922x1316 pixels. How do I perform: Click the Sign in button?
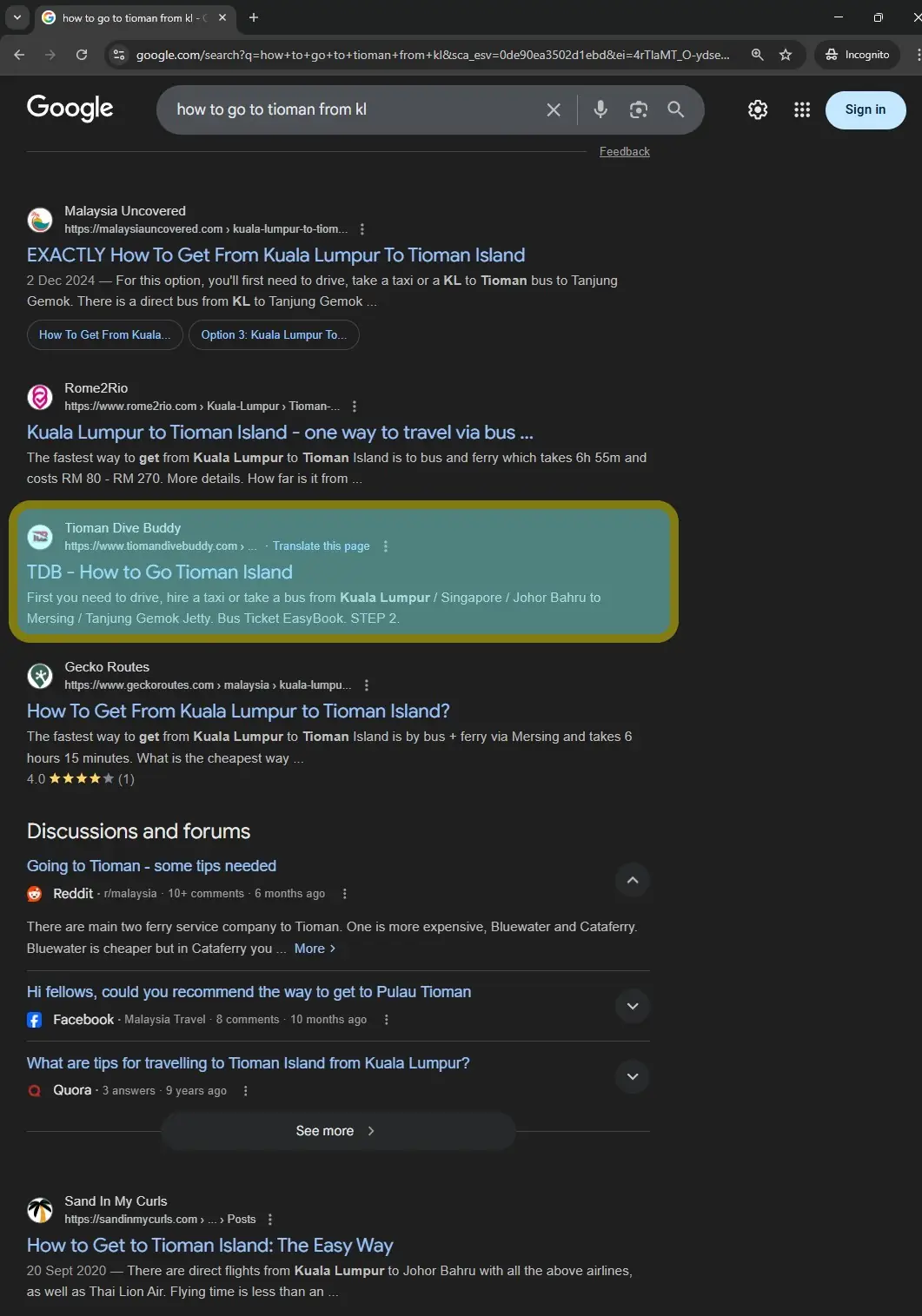(866, 109)
